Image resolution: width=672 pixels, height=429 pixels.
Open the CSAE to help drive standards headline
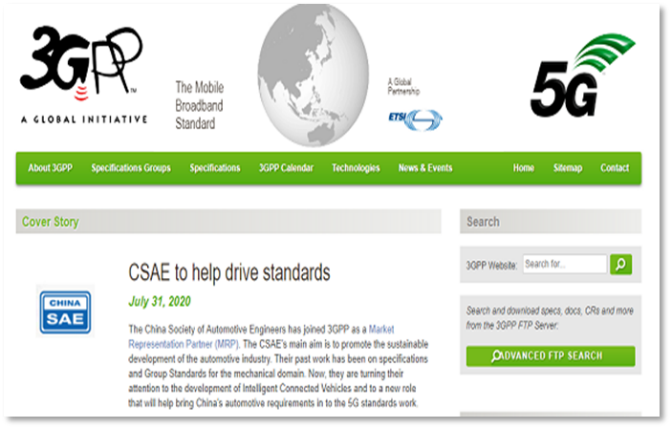pyautogui.click(x=229, y=272)
